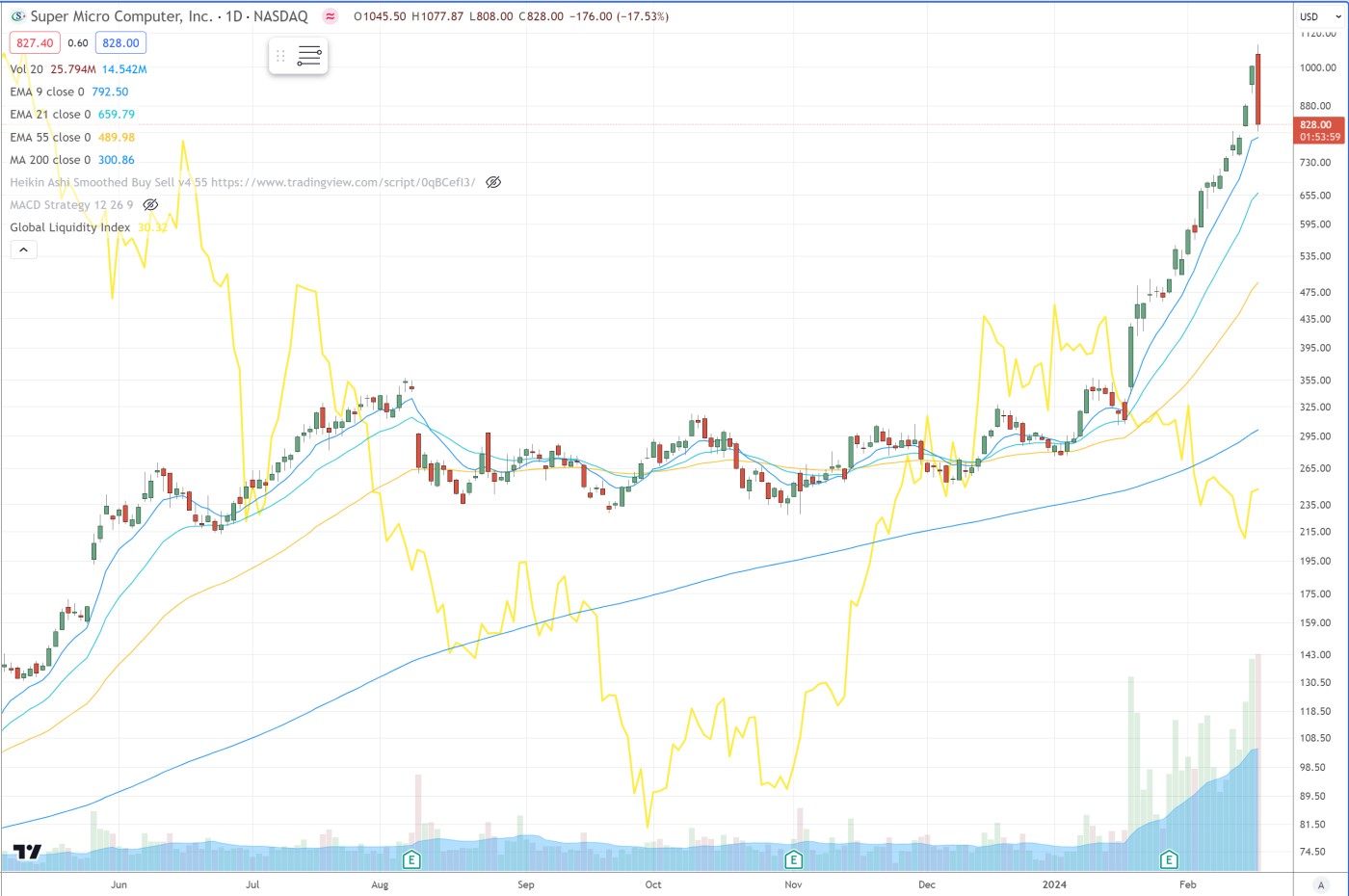Click the red 828.00 last price label on axis
1349x896 pixels.
pos(1319,130)
